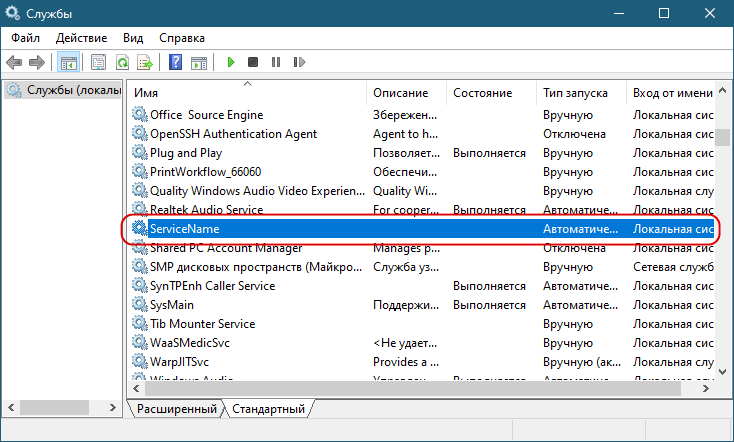The width and height of the screenshot is (734, 442).
Task: Switch to the Стандартный tab
Action: [x=268, y=409]
